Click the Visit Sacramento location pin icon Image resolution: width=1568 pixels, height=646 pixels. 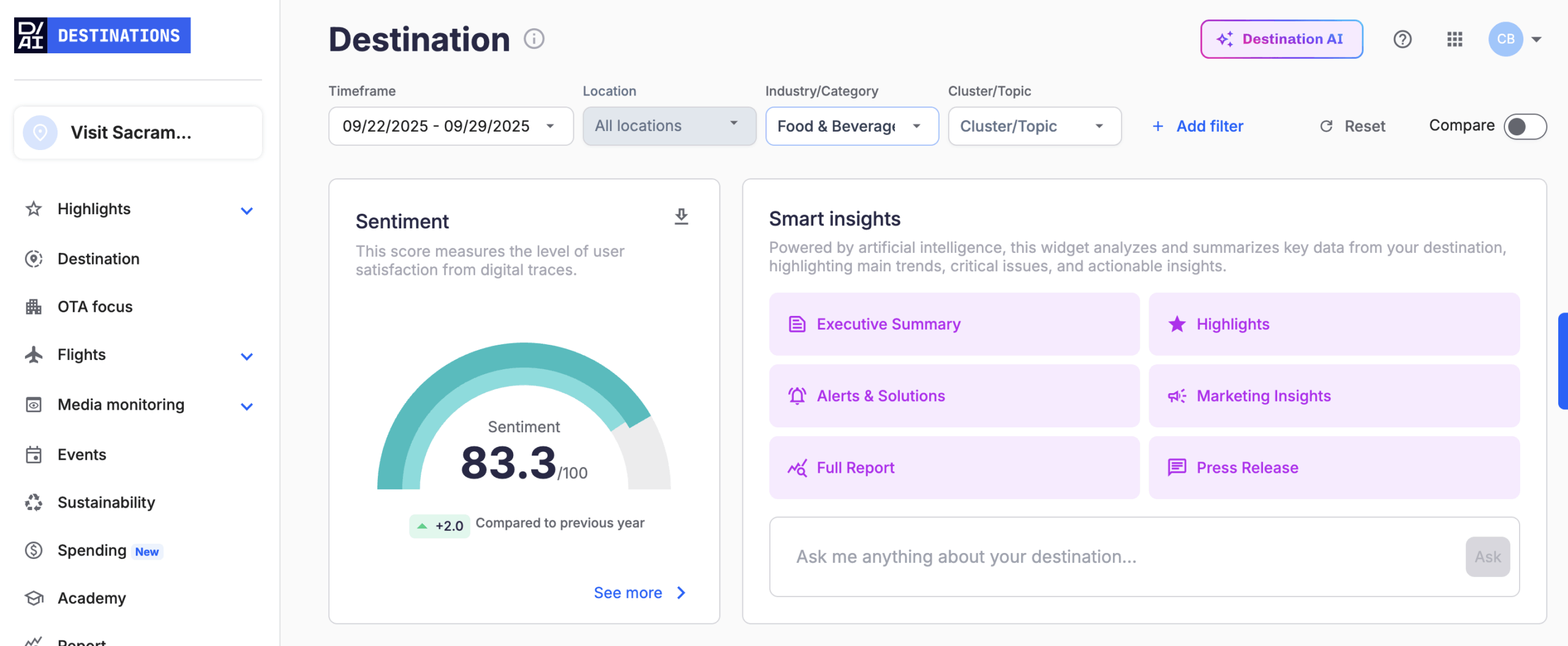point(40,132)
